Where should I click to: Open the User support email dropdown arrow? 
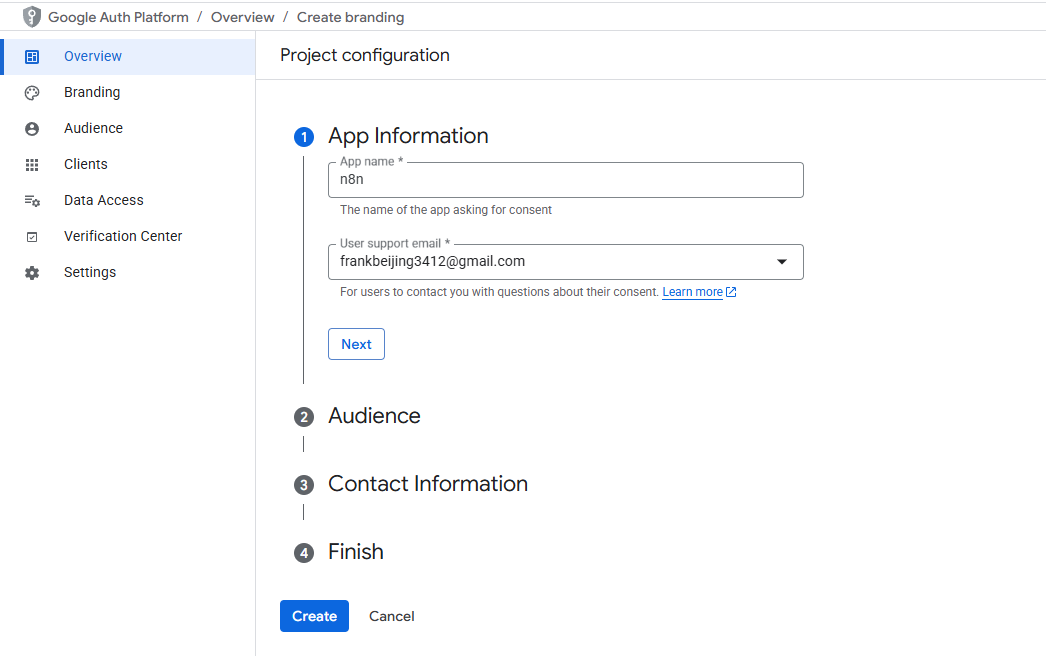pyautogui.click(x=782, y=262)
